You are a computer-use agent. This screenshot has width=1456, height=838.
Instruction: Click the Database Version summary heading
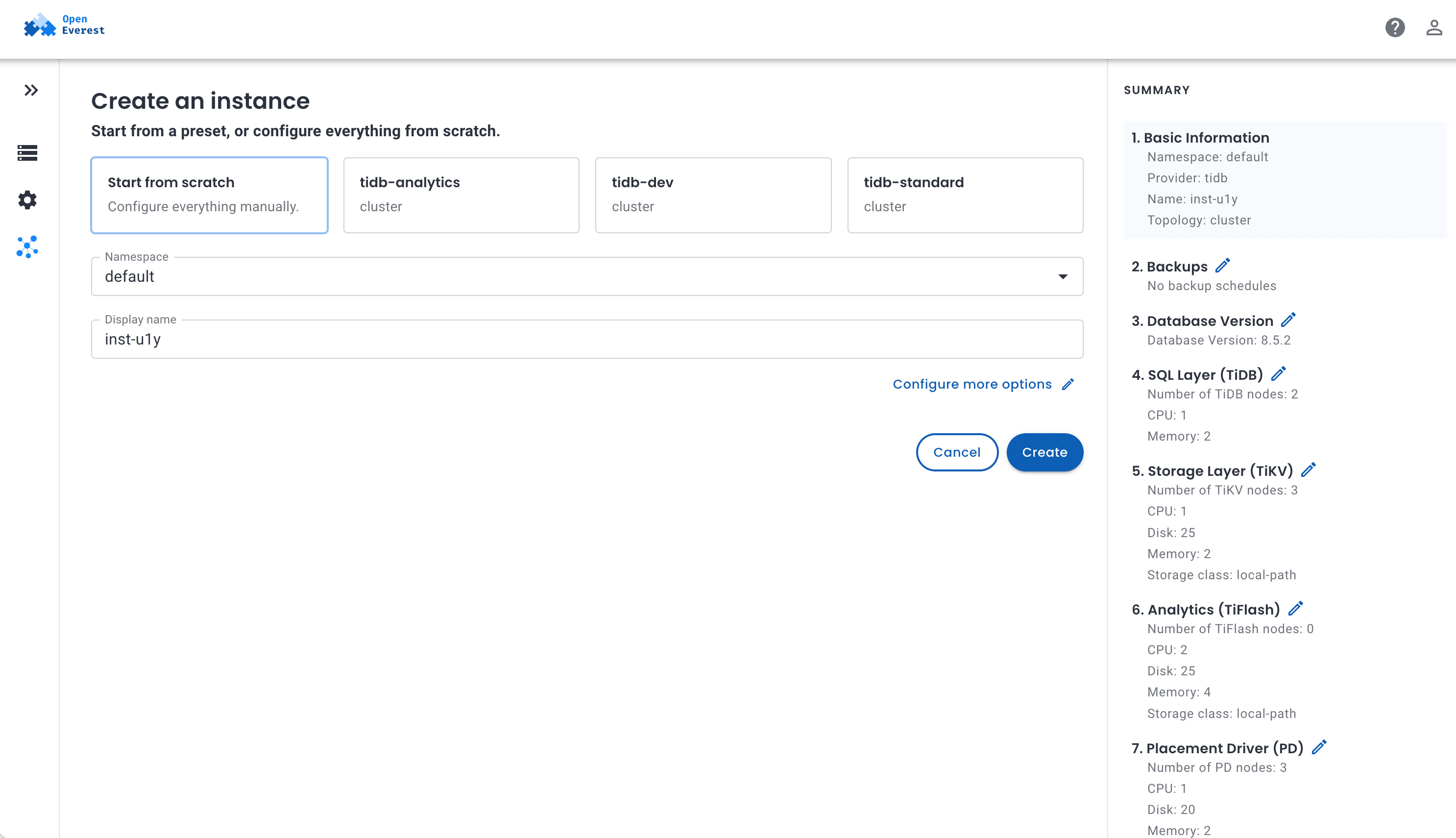(1202, 320)
